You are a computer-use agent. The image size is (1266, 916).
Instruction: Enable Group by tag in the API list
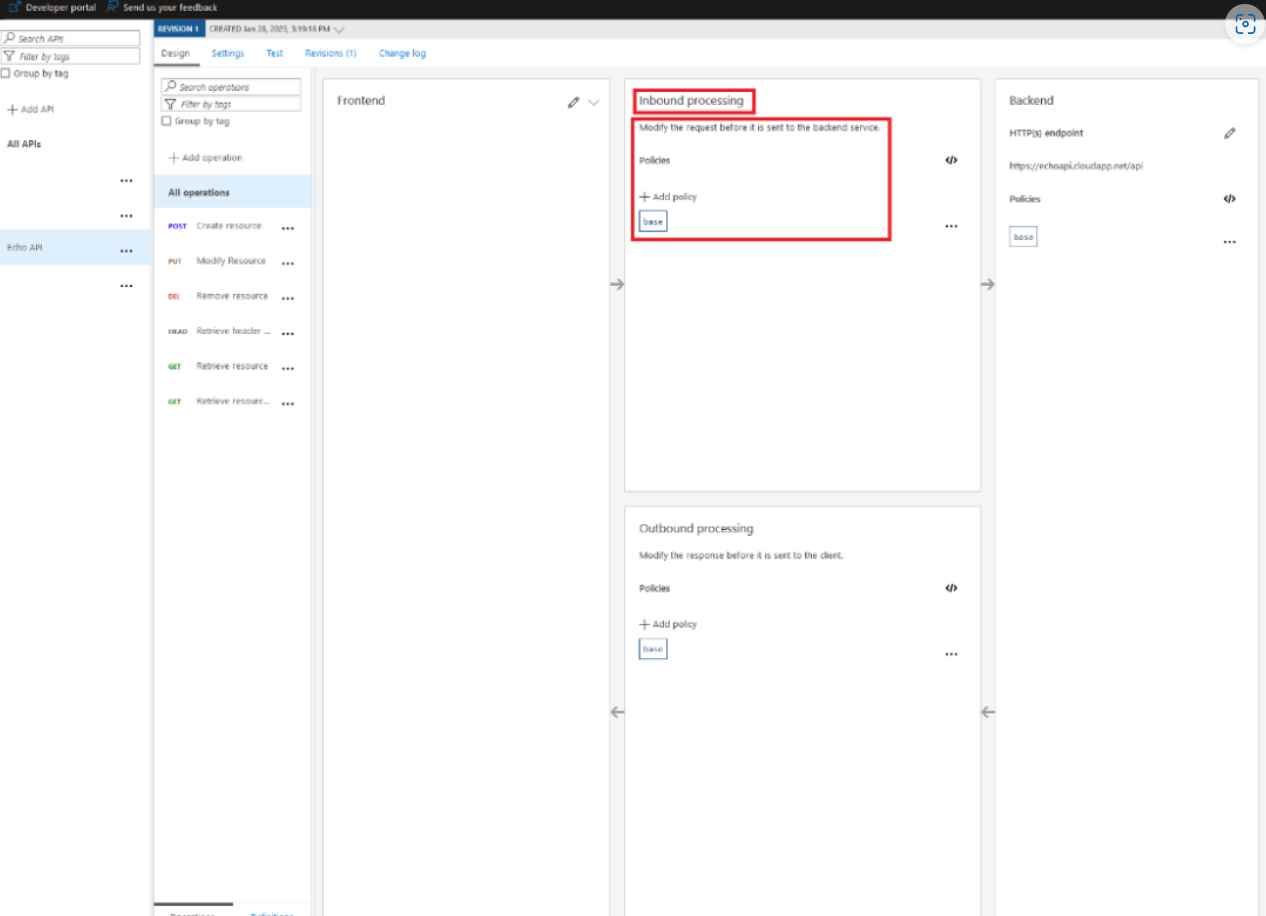7,72
